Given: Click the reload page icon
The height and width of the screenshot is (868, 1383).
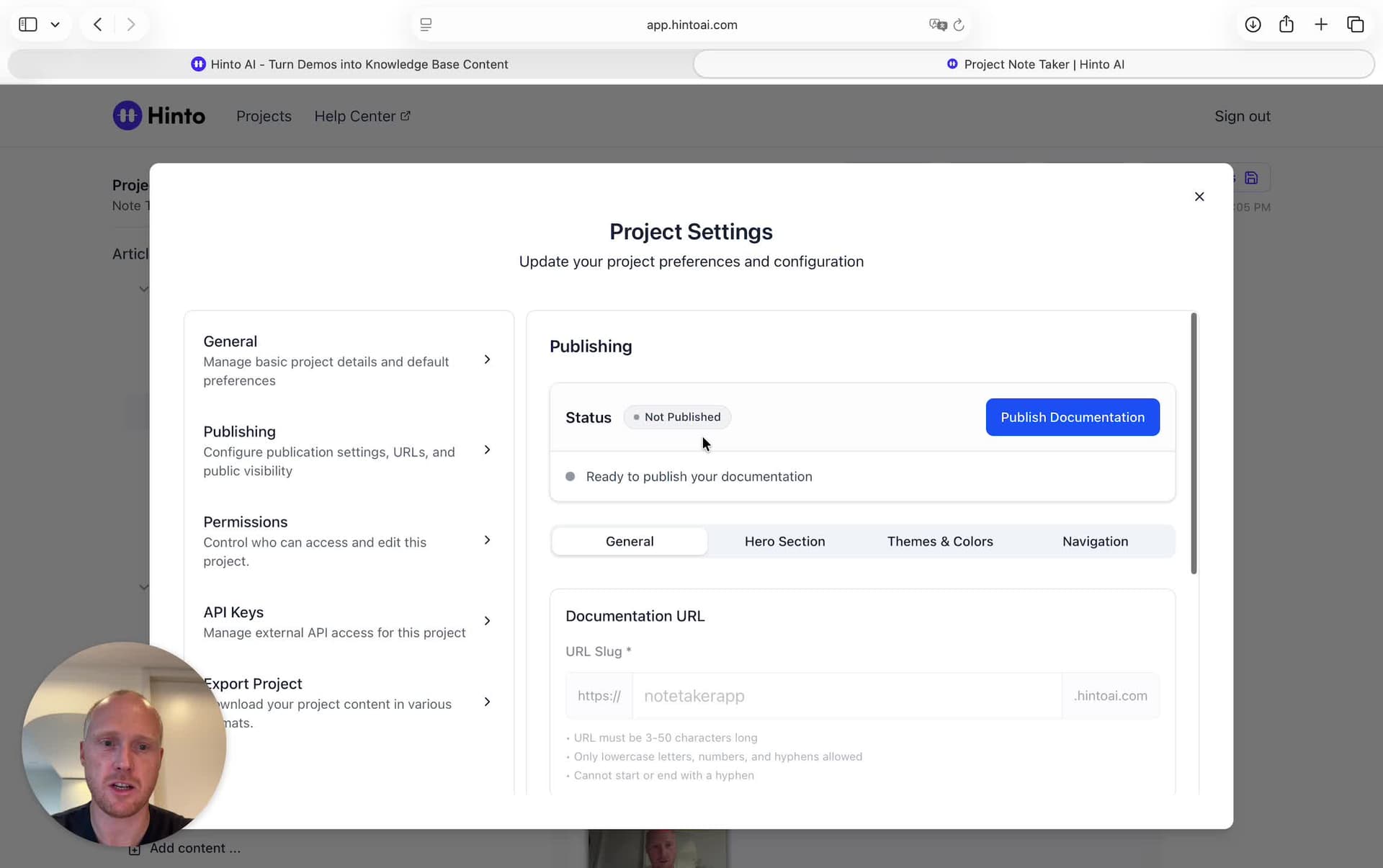Looking at the screenshot, I should [959, 25].
